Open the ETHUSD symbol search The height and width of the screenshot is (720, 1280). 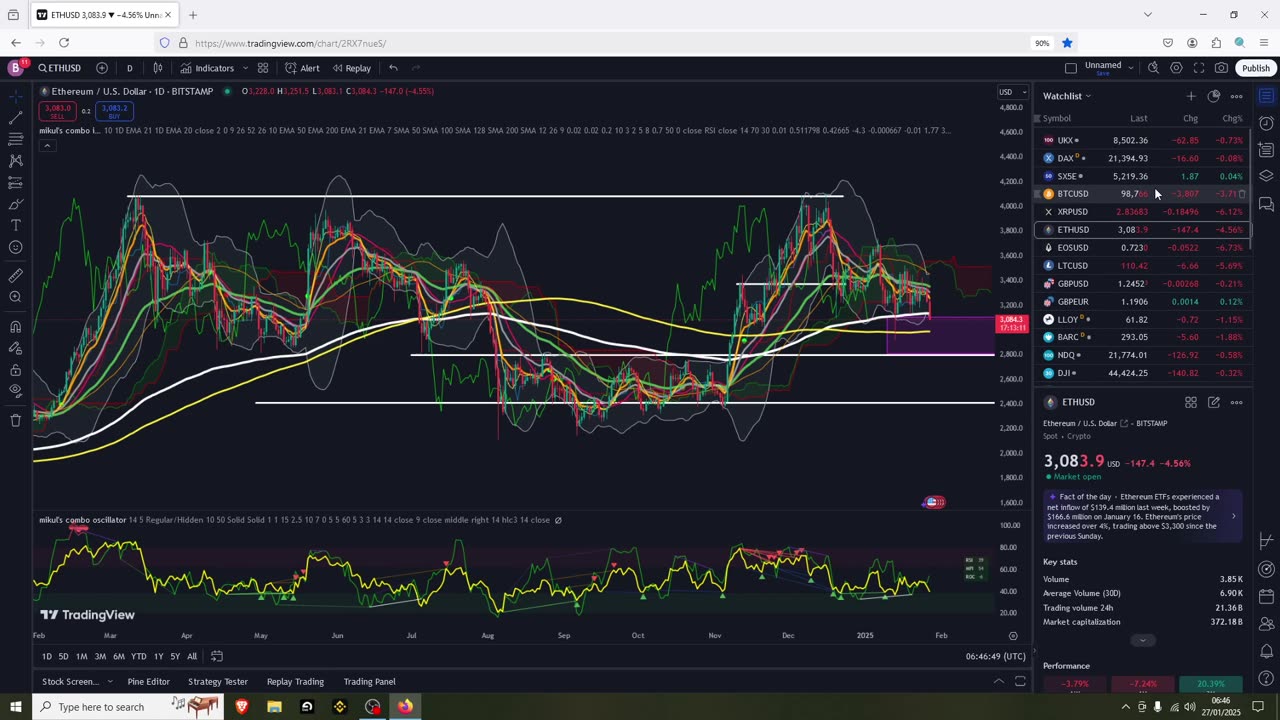60,68
